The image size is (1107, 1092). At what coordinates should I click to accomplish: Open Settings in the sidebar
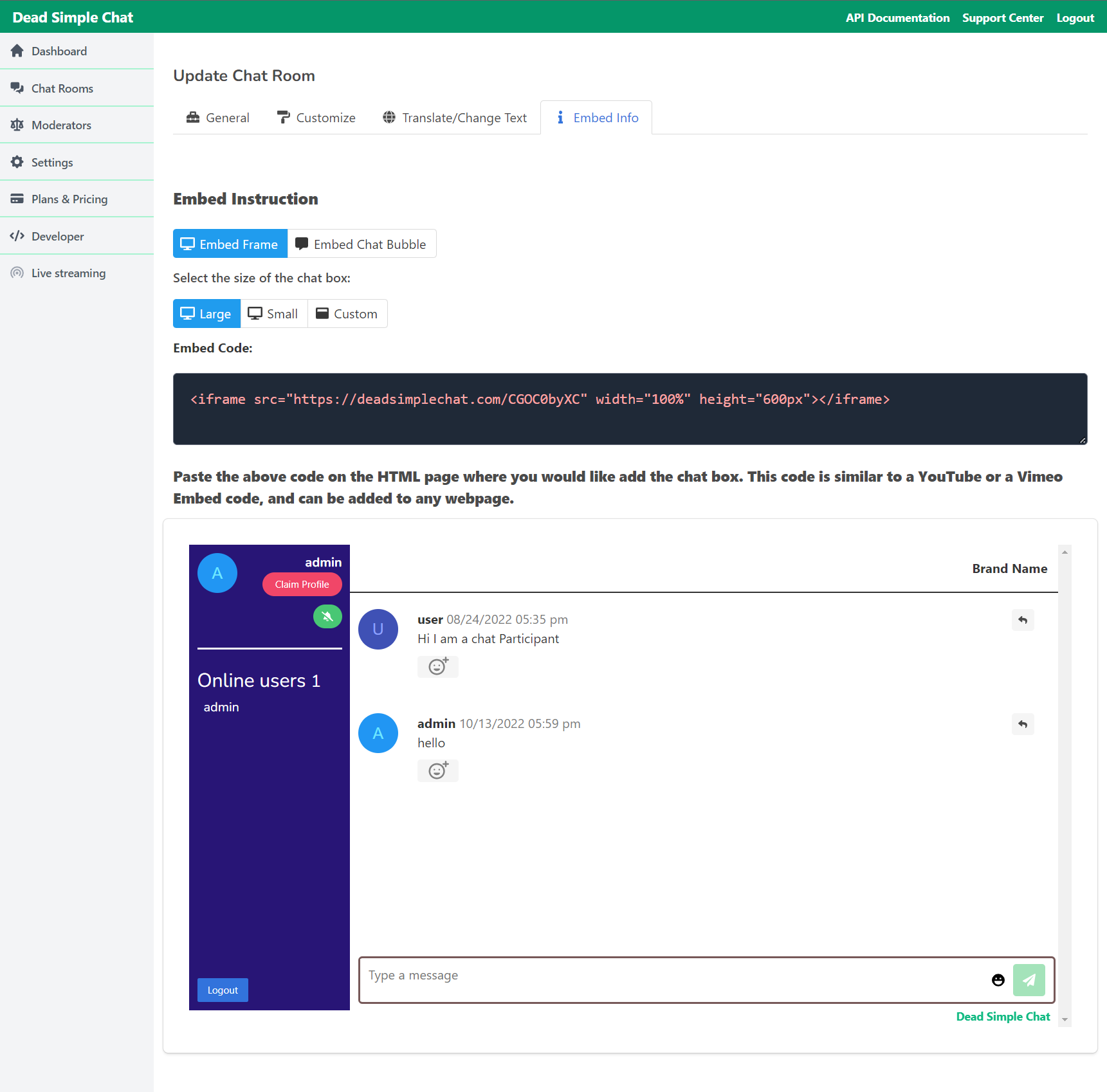(77, 162)
